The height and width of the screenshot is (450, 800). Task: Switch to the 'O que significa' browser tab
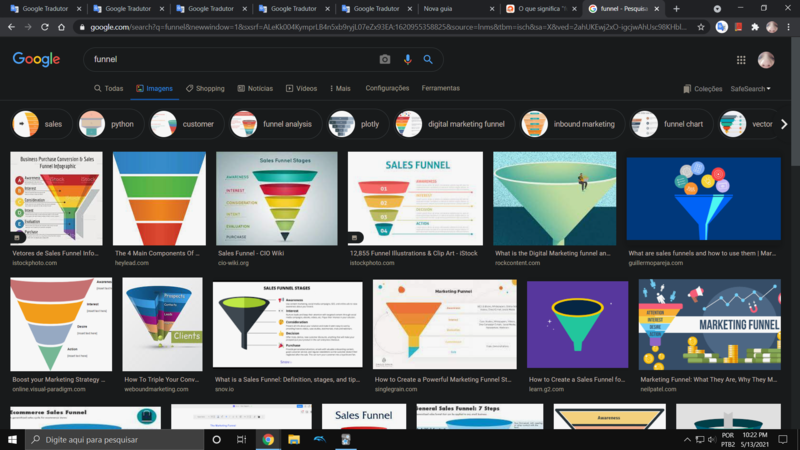tap(540, 9)
